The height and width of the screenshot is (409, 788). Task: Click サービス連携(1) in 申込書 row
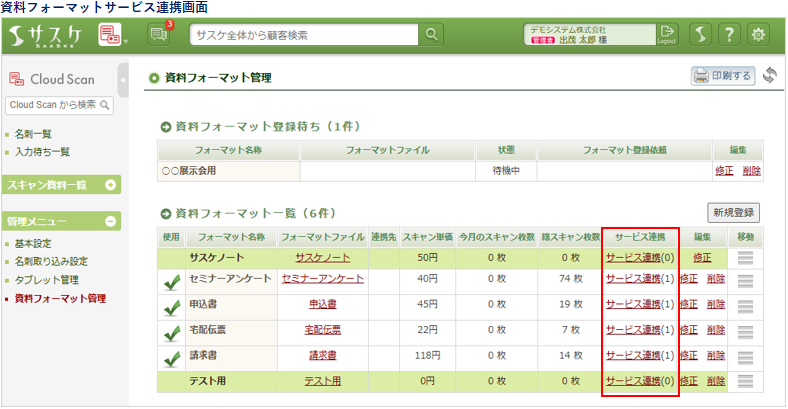[640, 304]
